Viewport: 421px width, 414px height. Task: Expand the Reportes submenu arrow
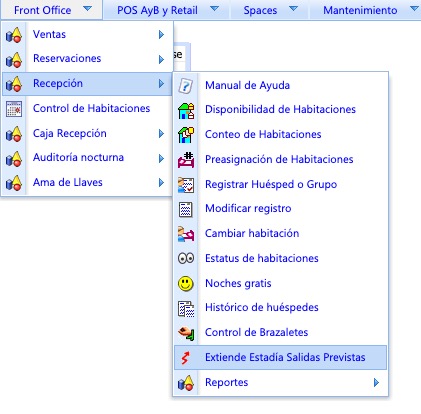(x=376, y=383)
